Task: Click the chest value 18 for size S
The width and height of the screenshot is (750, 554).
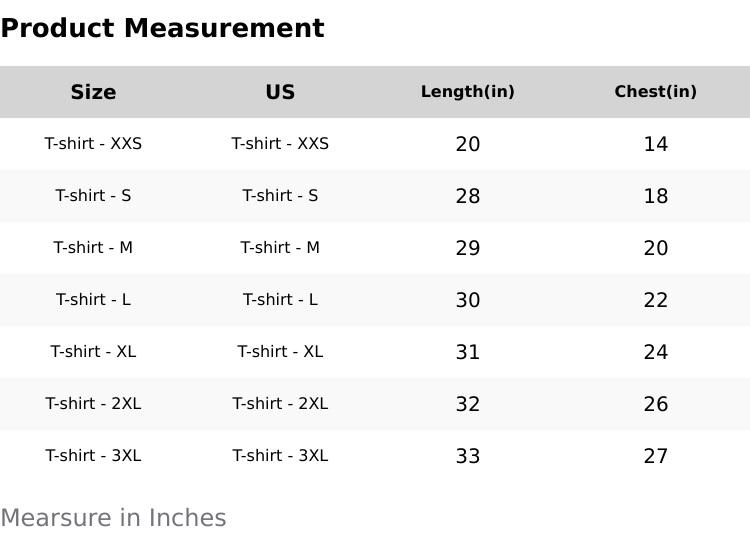Action: [x=655, y=196]
